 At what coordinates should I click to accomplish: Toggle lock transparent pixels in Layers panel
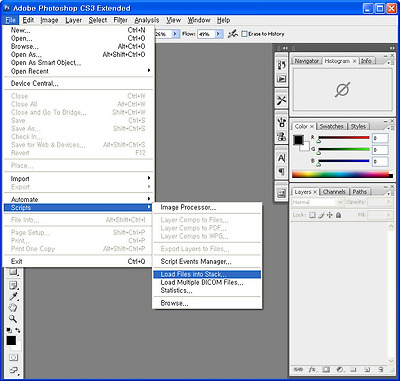[x=312, y=215]
